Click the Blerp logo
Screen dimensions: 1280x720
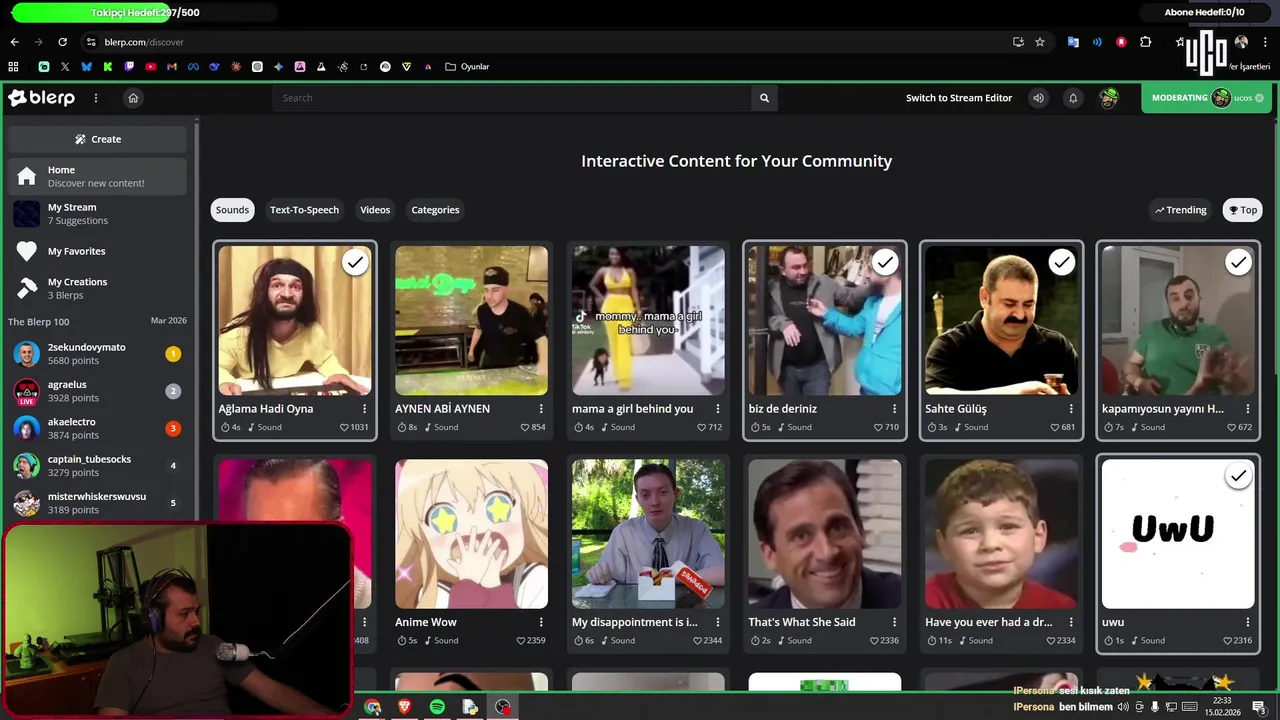41,98
